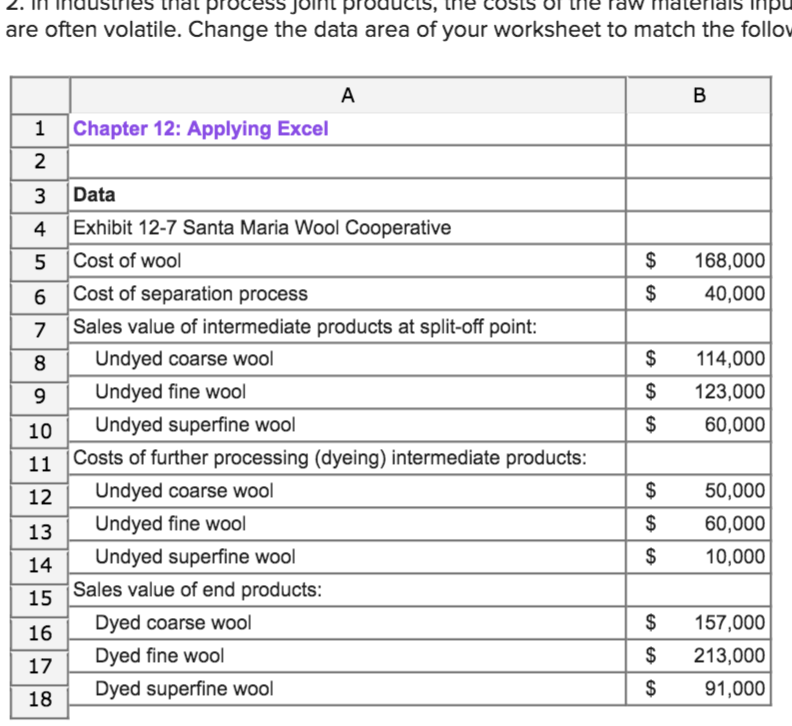Click "Undyed coarse wool" in row 8
The image size is (792, 726).
pos(348,359)
